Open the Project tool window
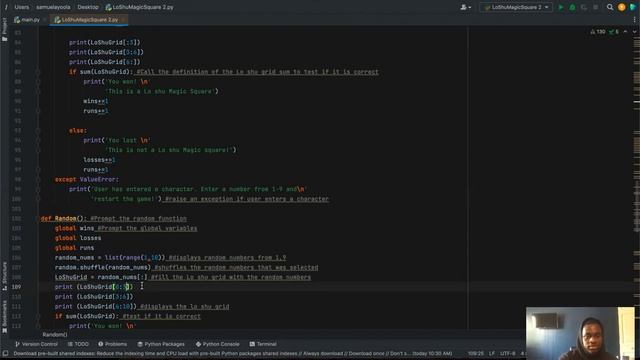This screenshot has height=360, width=640. click(x=4, y=29)
